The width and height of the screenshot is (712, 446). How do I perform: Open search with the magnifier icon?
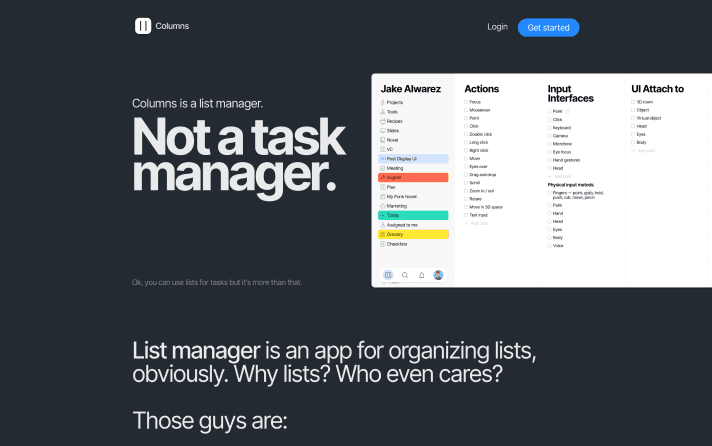(x=405, y=275)
